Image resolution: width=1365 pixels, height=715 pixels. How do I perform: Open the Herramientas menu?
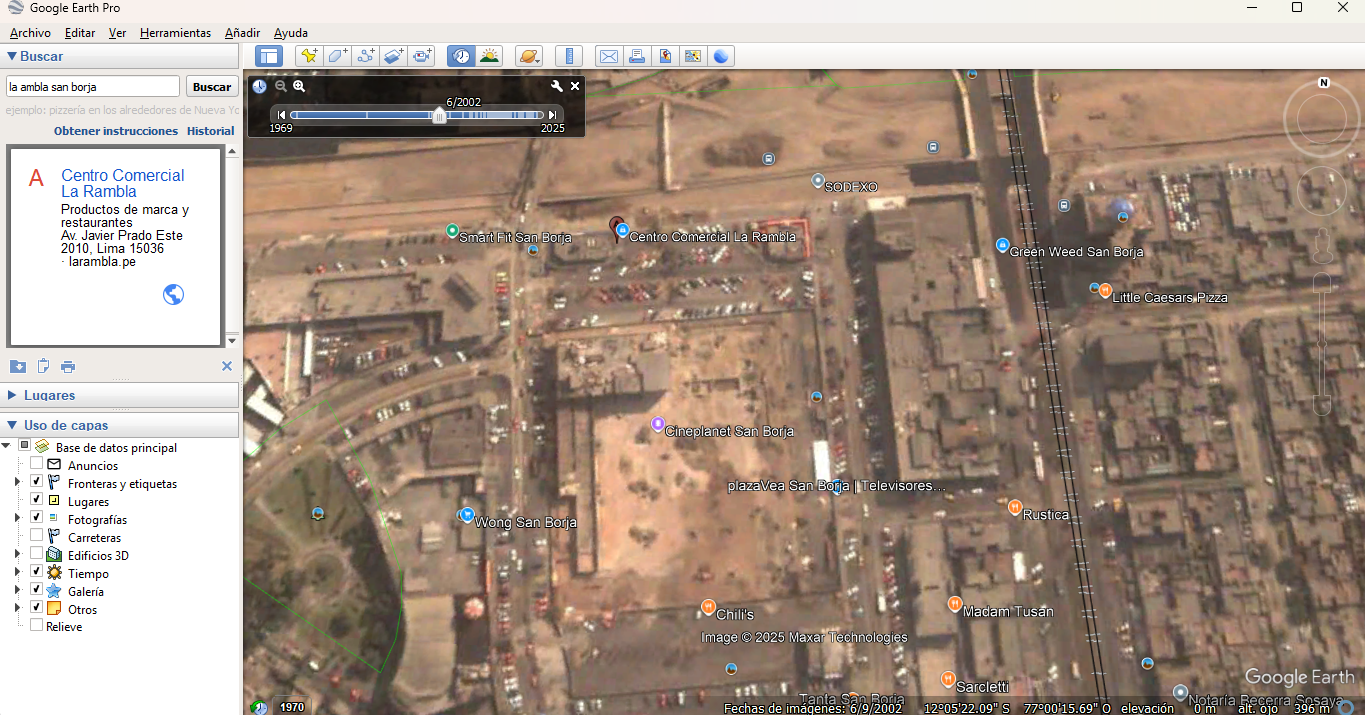175,33
